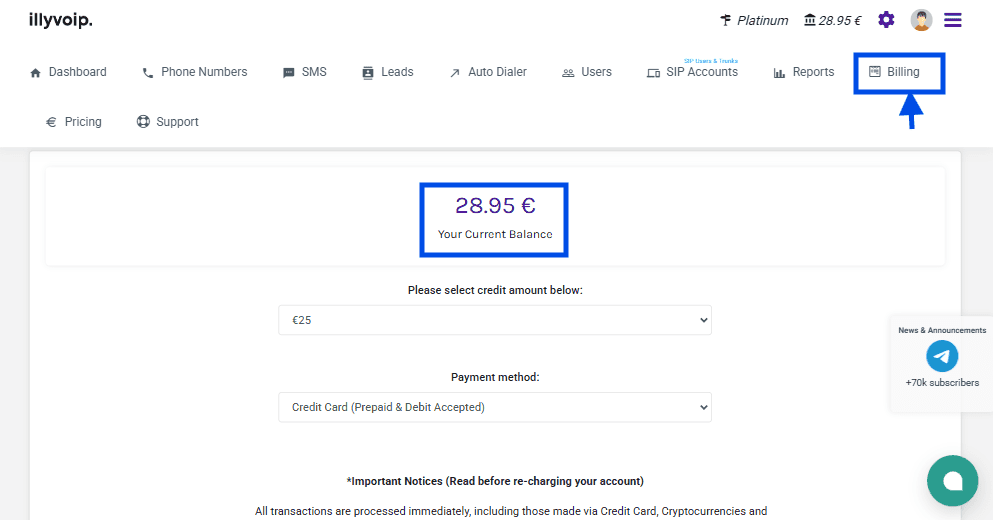
Task: Expand the credit amount dropdown
Action: (494, 320)
